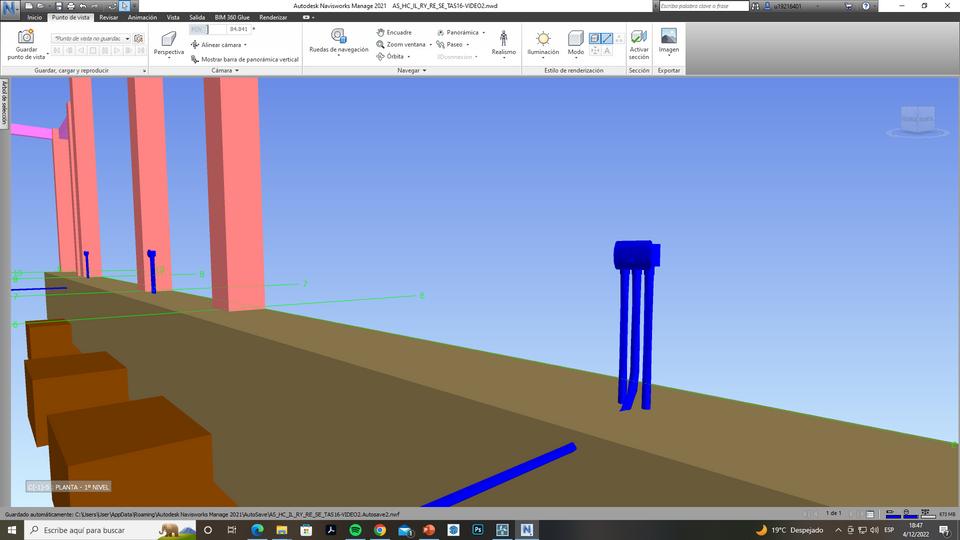The image size is (960, 540).
Task: Open Órbita dropdown arrow
Action: 409,56
